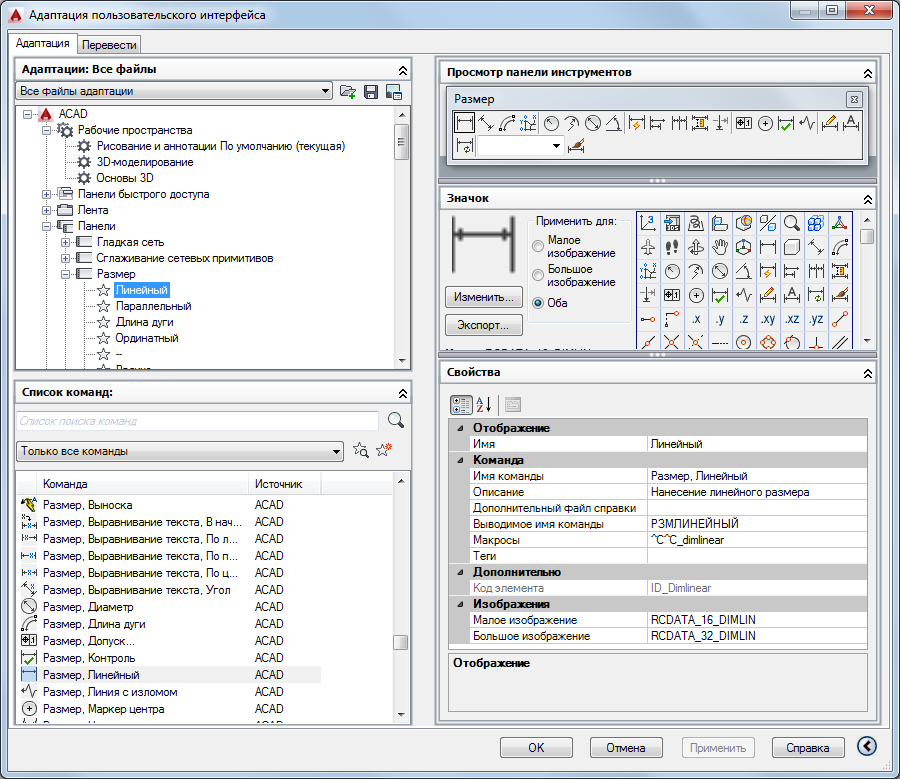Click the create new command star icon
Image resolution: width=900 pixels, height=779 pixels.
pos(383,450)
